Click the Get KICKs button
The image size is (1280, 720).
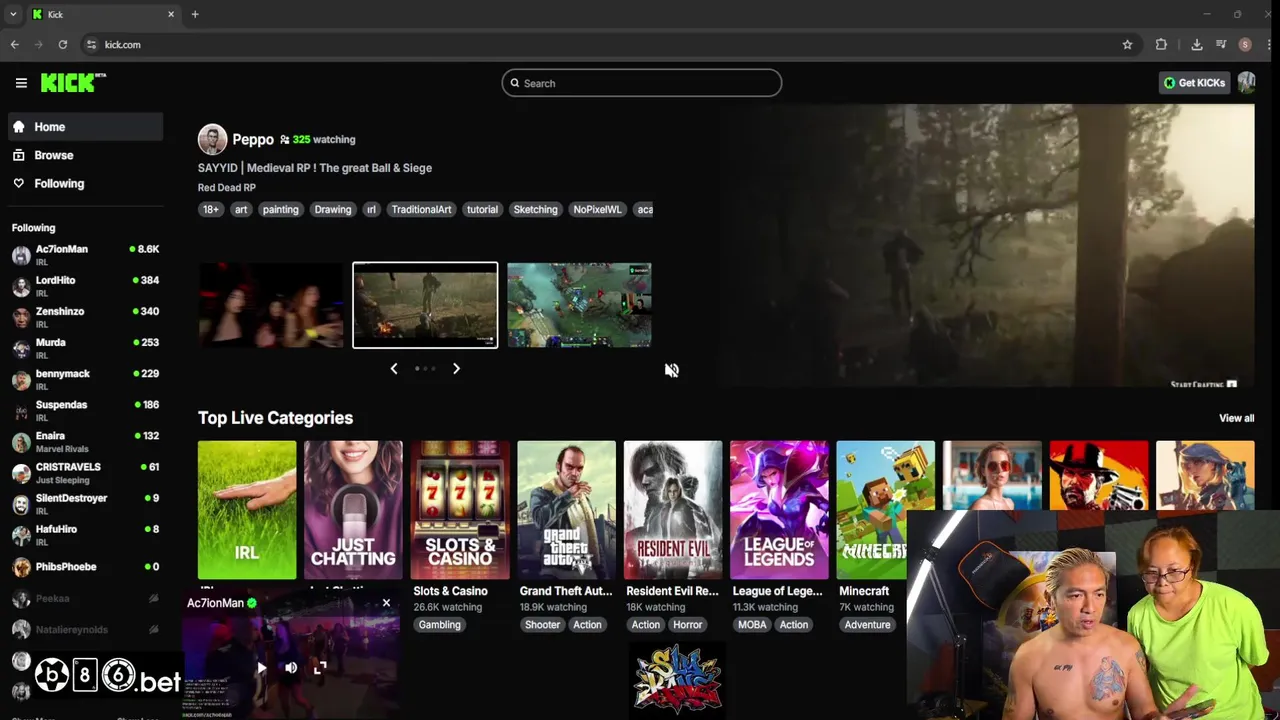[x=1195, y=83]
